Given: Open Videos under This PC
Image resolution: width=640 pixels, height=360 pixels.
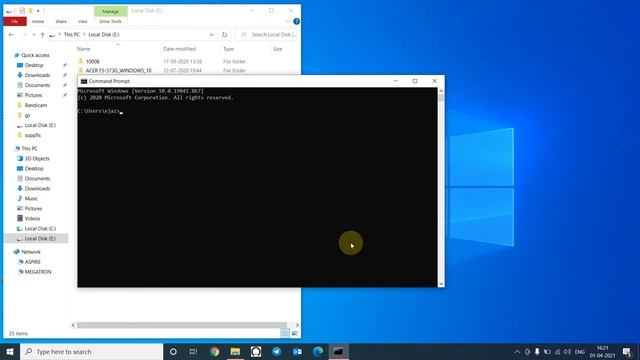Looking at the screenshot, I should click(x=32, y=218).
